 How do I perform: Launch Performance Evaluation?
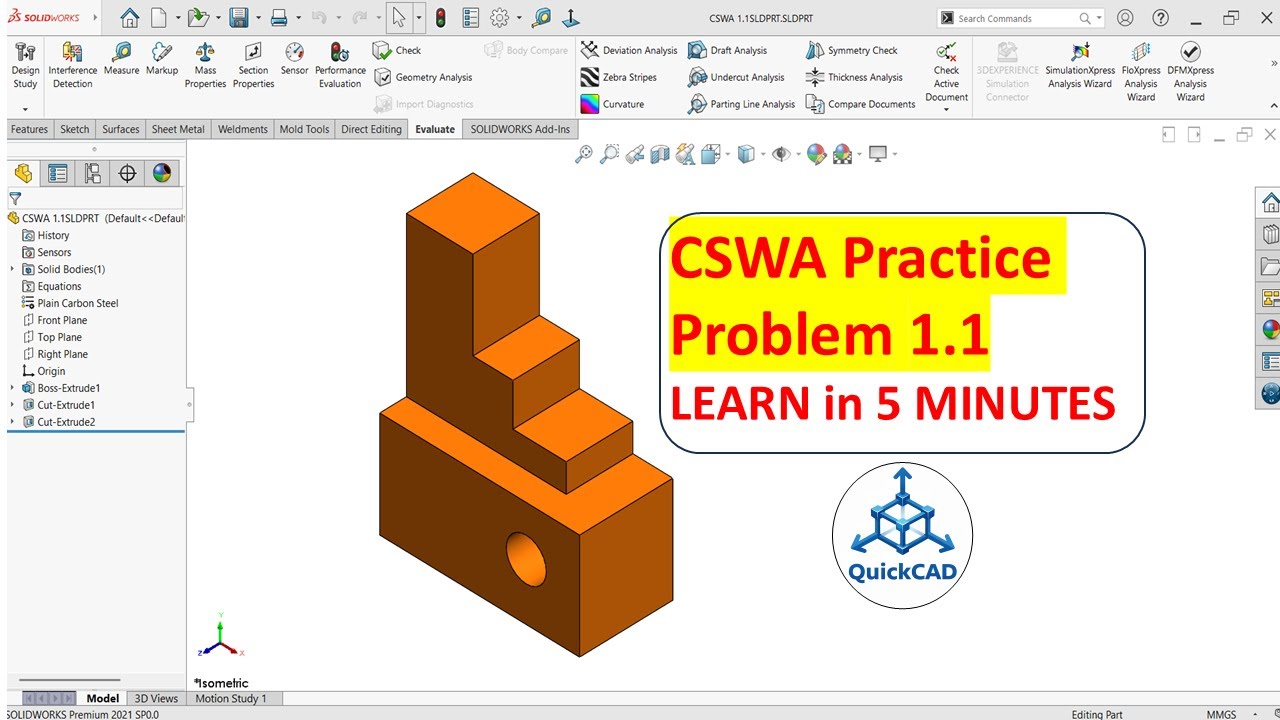pos(340,66)
